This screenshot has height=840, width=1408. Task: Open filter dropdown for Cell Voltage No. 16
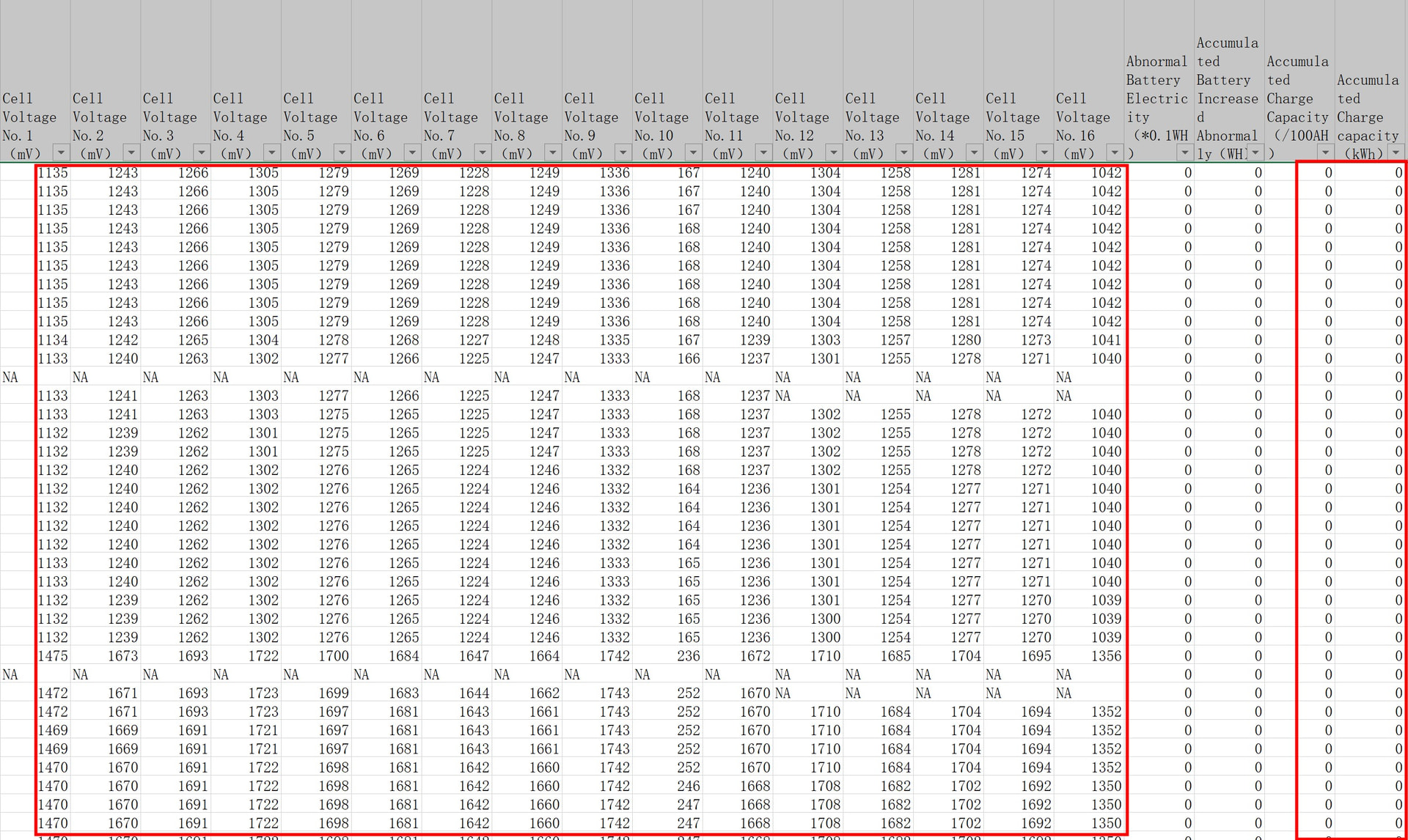1115,152
